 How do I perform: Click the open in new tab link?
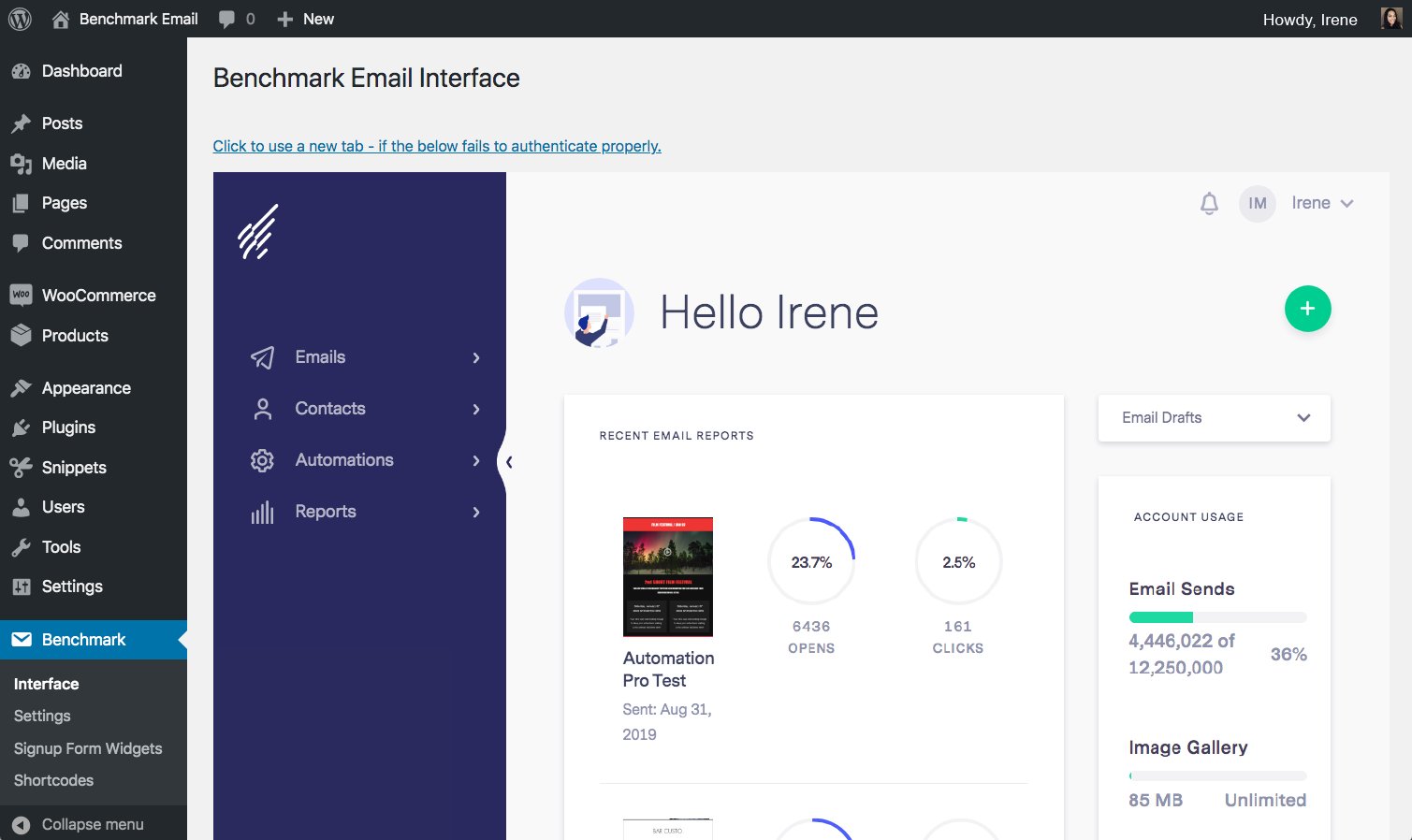[x=437, y=146]
